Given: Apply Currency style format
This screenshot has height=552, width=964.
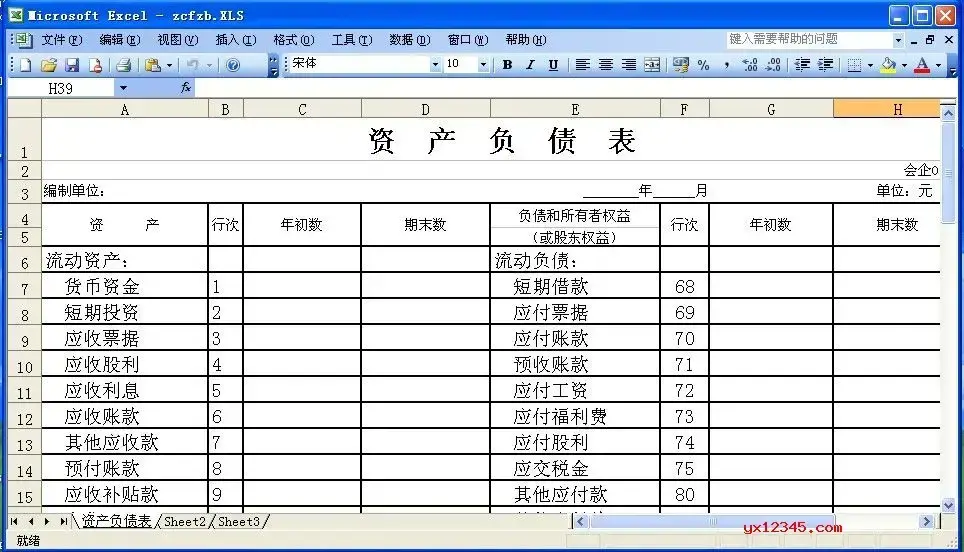Looking at the screenshot, I should tap(681, 65).
